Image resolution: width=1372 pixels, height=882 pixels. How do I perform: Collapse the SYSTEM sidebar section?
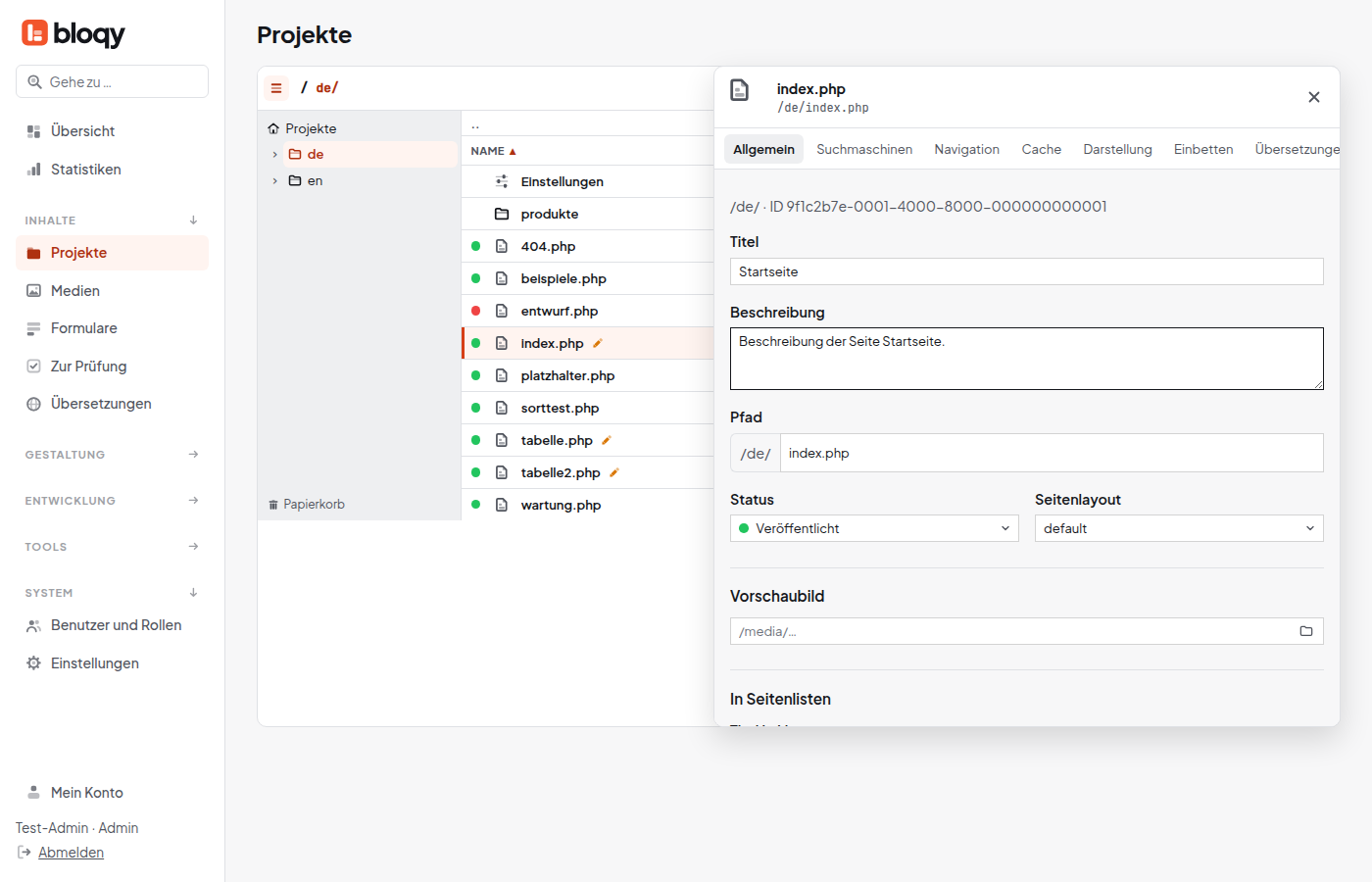tap(194, 593)
